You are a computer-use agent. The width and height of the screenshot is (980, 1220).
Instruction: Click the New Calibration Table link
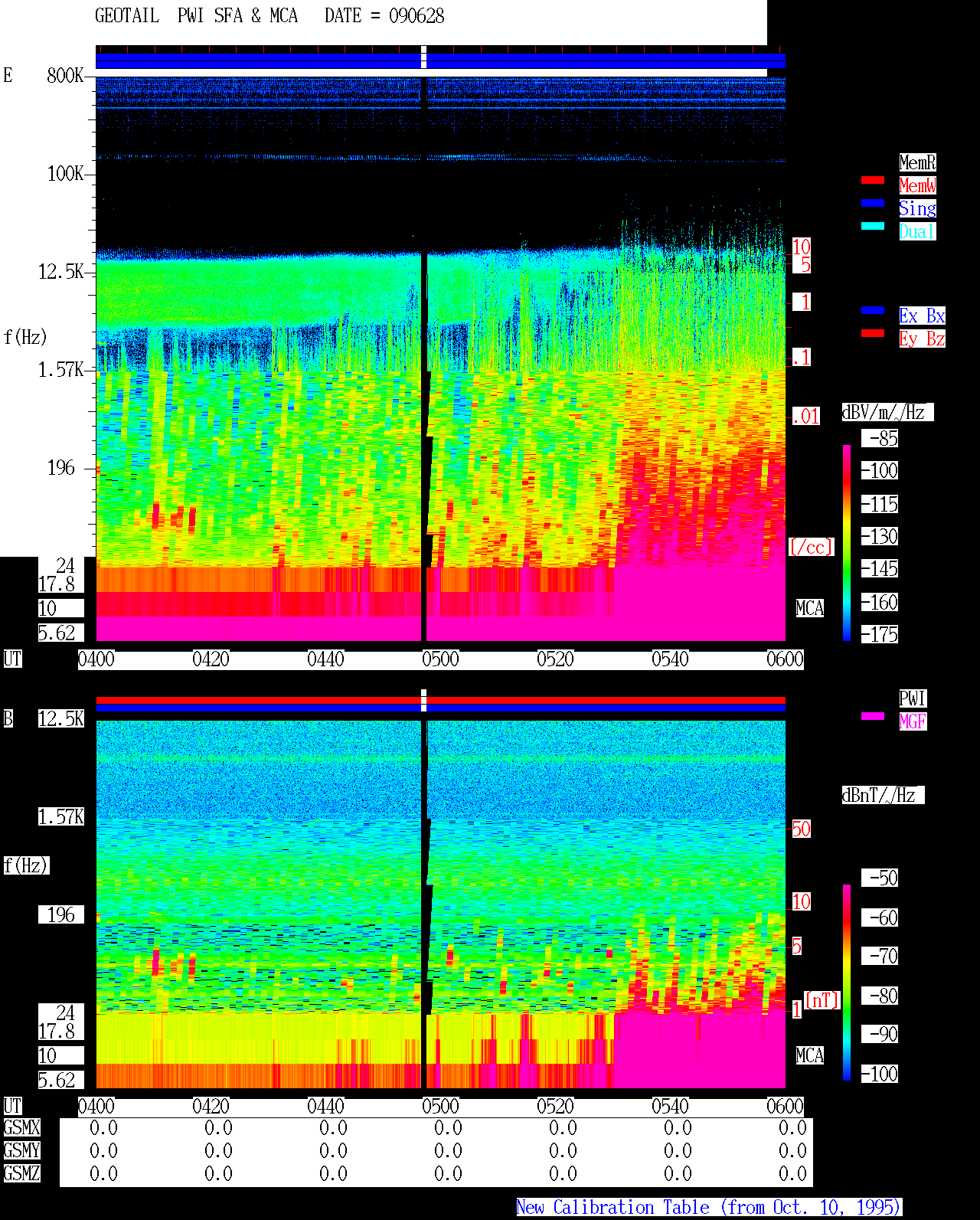709,1208
